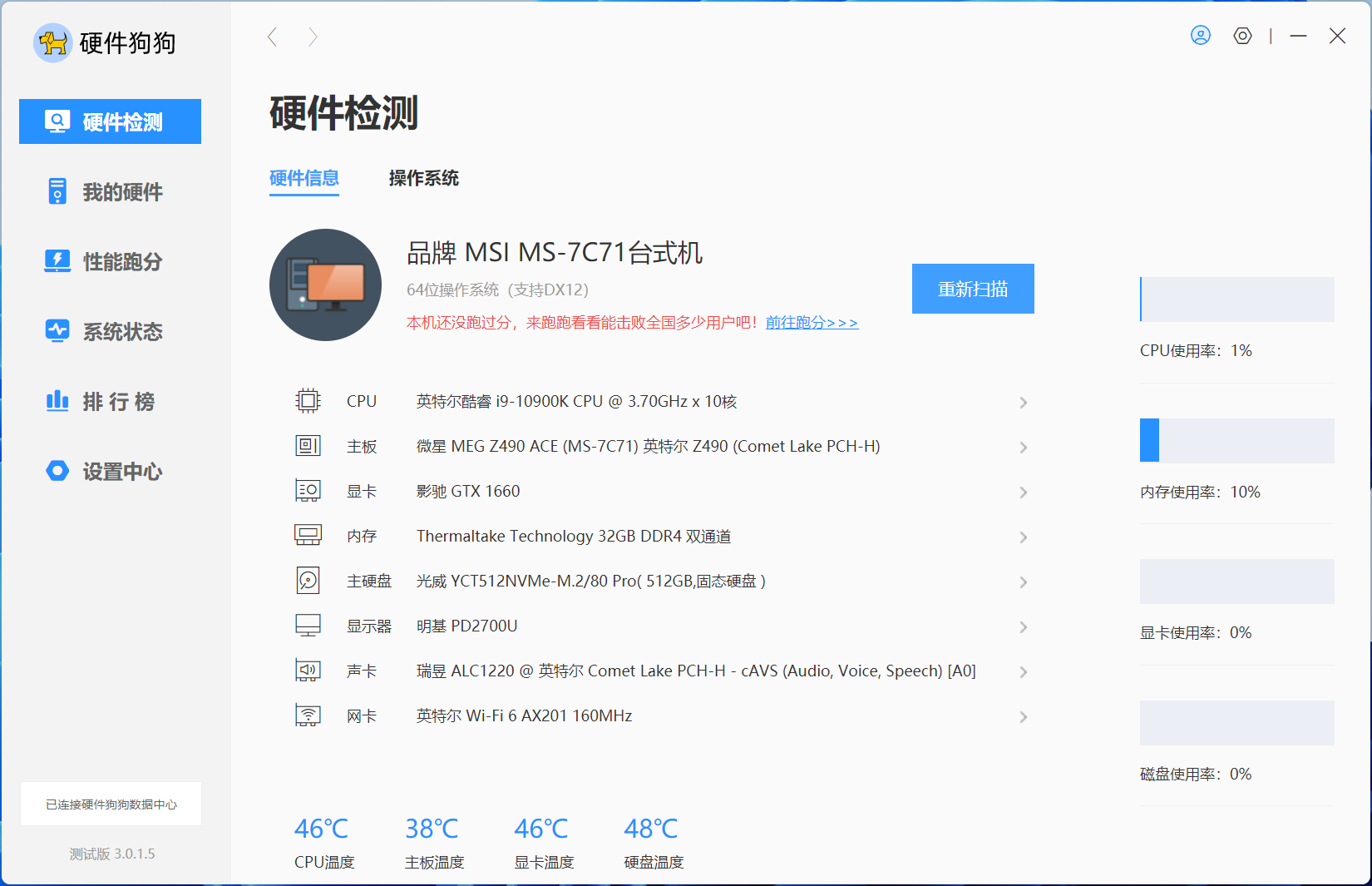
Task: Click the 品牌 MSI MS-7C71台式机 title
Action: click(555, 252)
